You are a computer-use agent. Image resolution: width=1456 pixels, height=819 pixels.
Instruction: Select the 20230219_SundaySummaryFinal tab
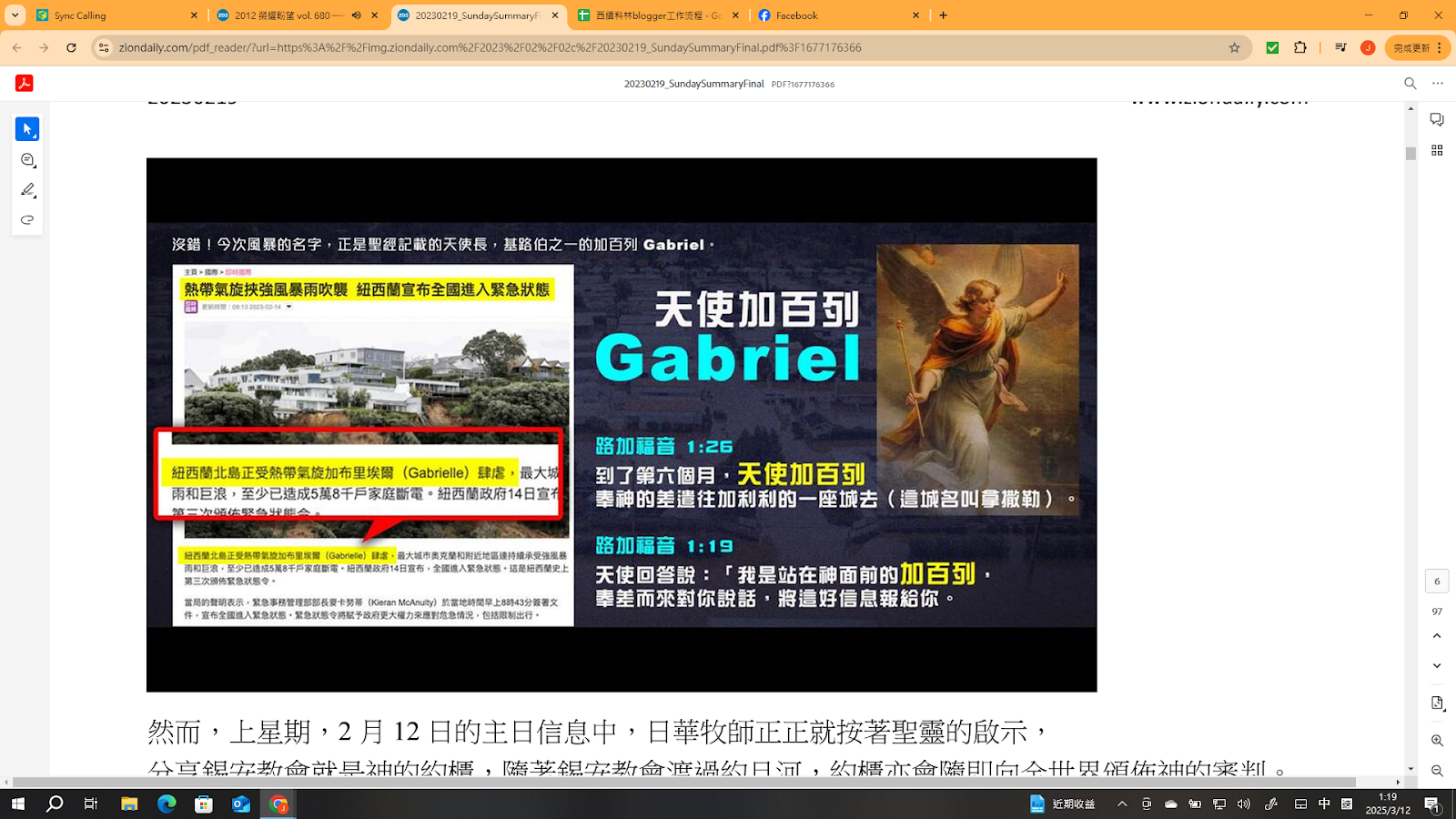(x=479, y=15)
